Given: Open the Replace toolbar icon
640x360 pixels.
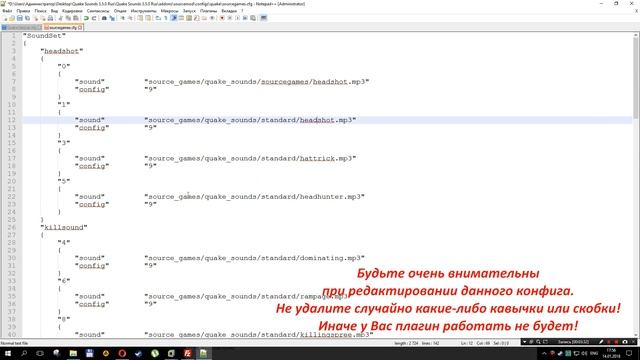Looking at the screenshot, I should coord(112,18).
